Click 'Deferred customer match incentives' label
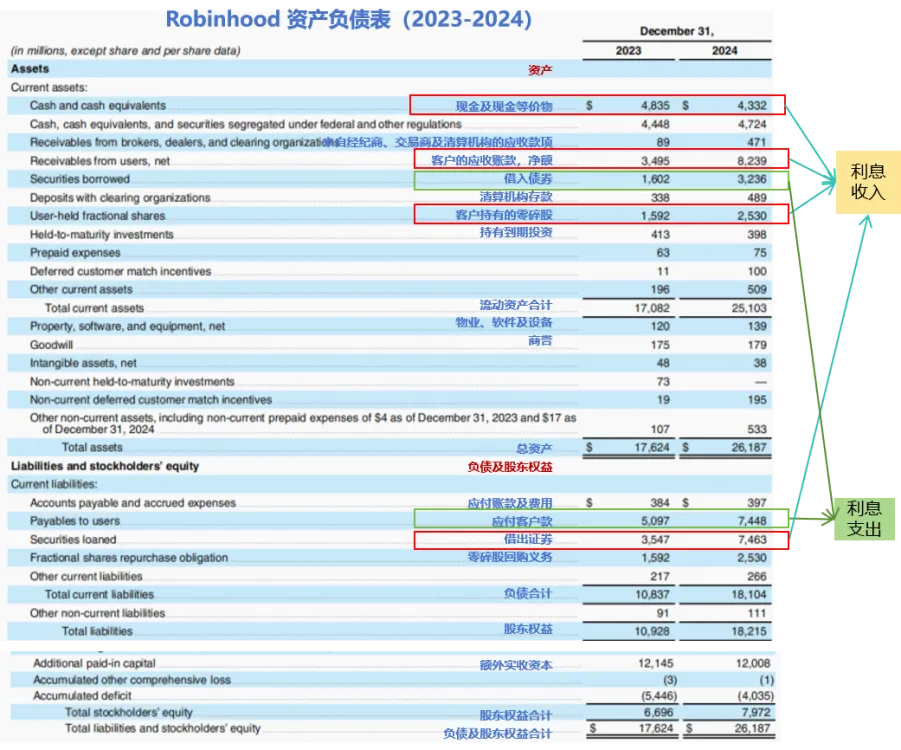 pos(121,271)
